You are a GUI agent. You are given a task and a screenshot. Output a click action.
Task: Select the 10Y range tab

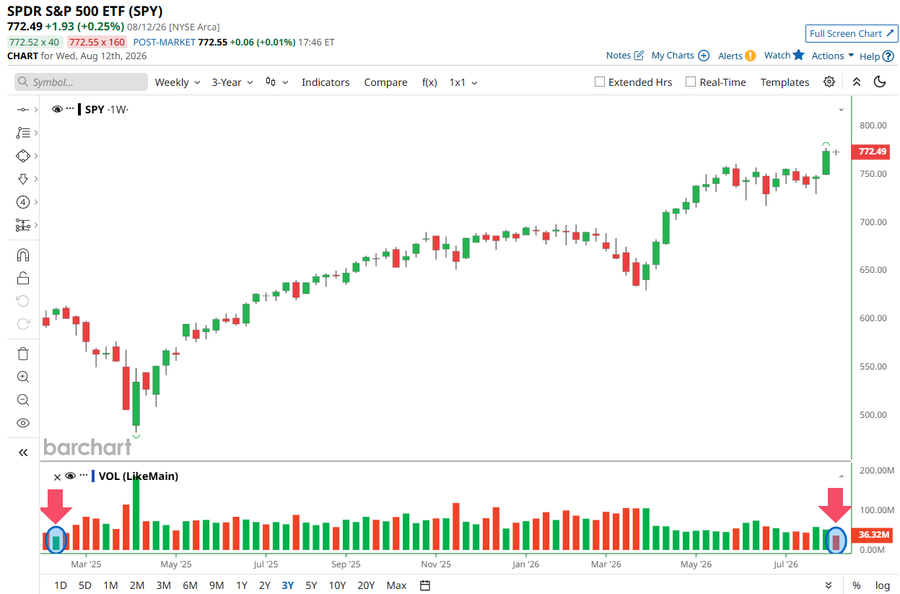pos(337,585)
